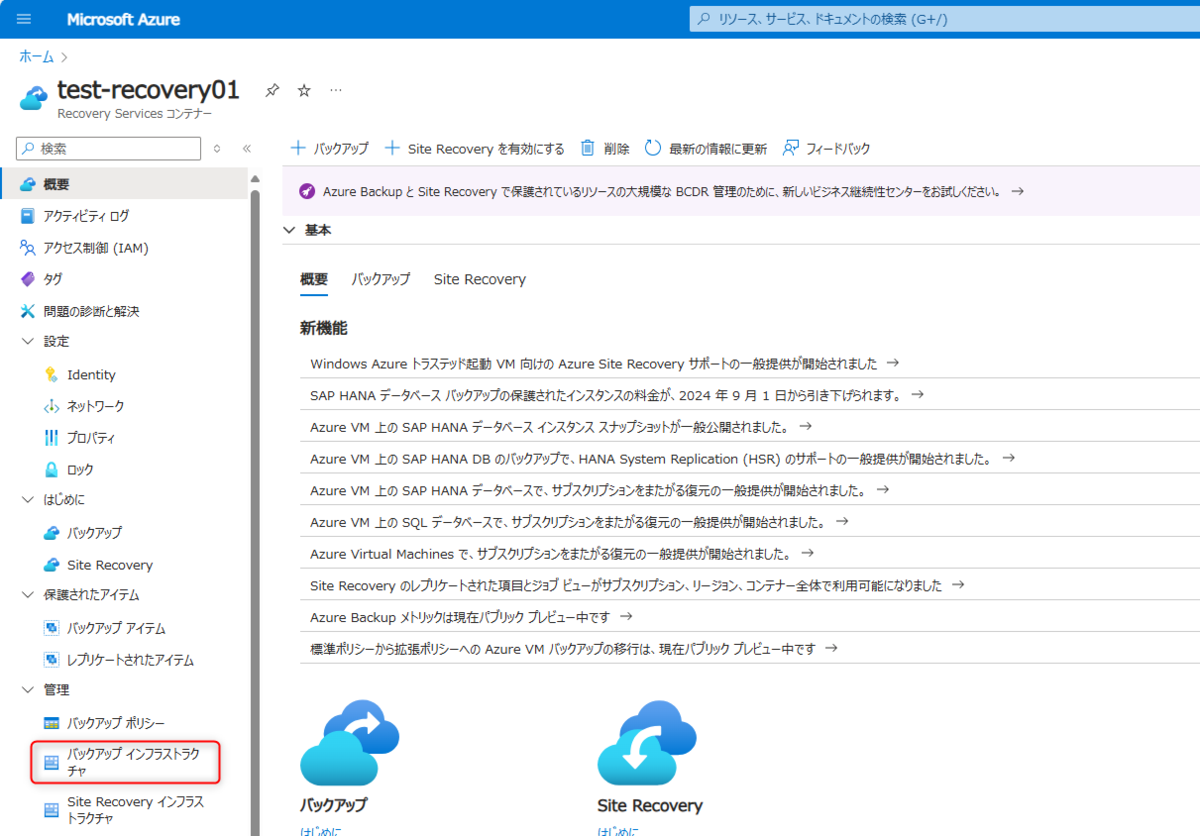The width and height of the screenshot is (1200, 836).
Task: Click the タグ purple tag icon
Action: point(28,279)
